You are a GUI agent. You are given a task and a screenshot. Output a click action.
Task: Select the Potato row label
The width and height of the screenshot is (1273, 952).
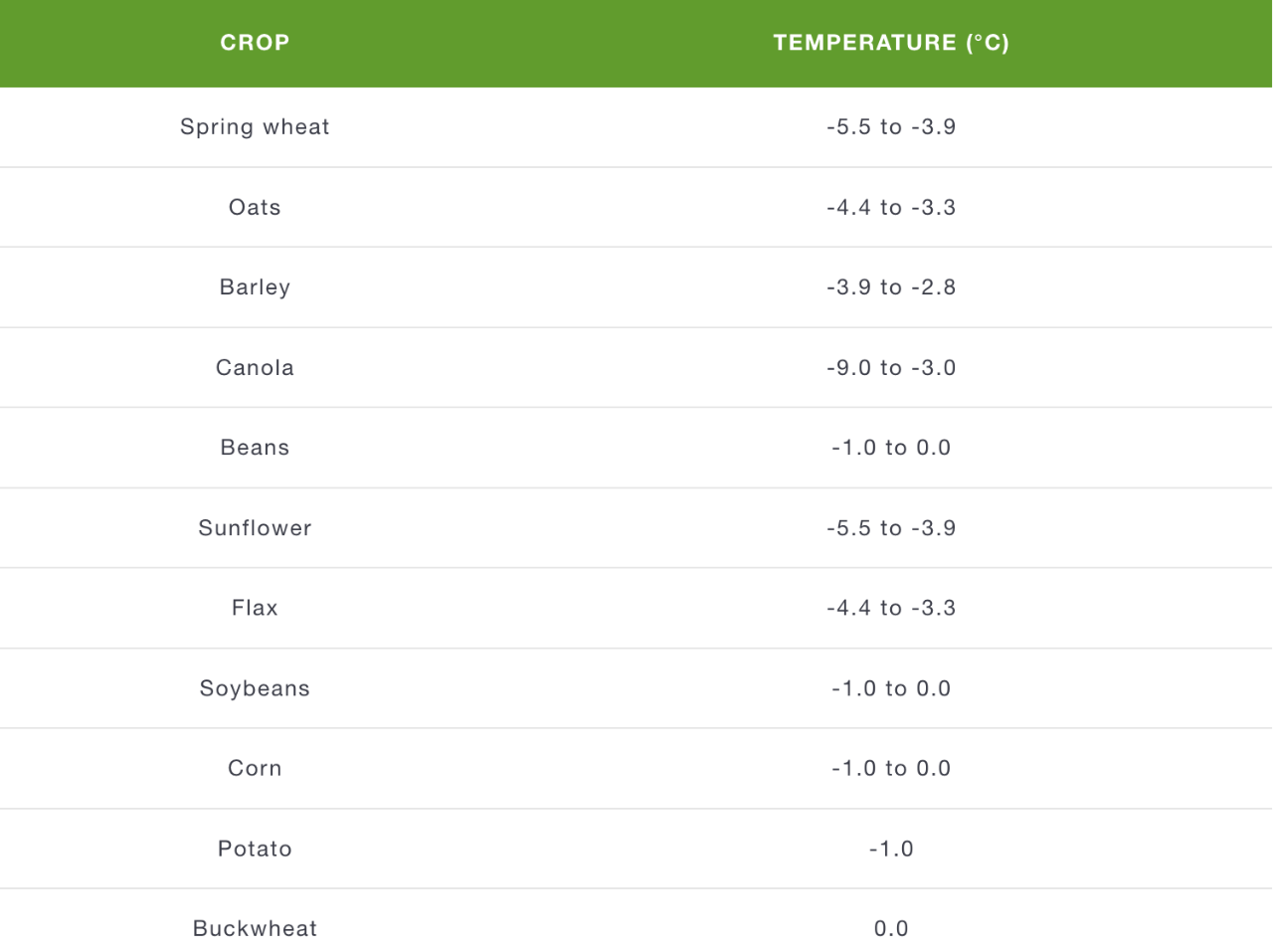[255, 849]
